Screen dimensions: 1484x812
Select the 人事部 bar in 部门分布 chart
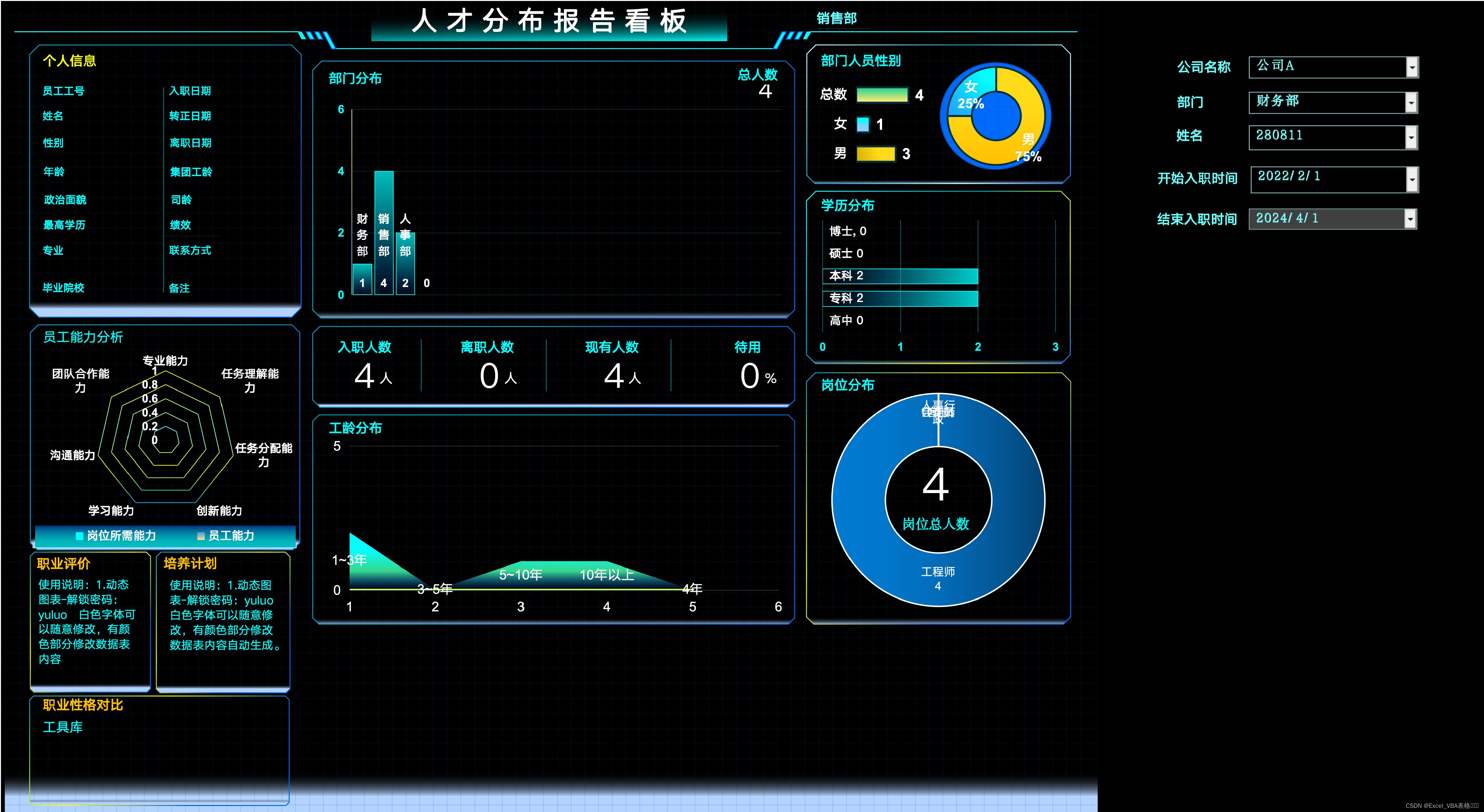click(405, 264)
